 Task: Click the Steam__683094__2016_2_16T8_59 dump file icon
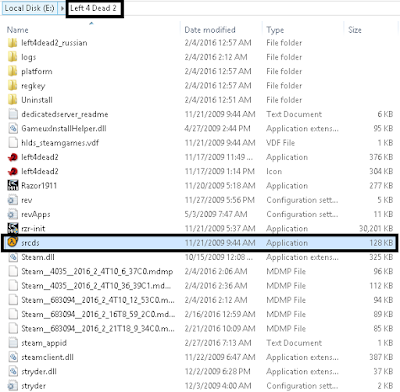click(x=13, y=314)
